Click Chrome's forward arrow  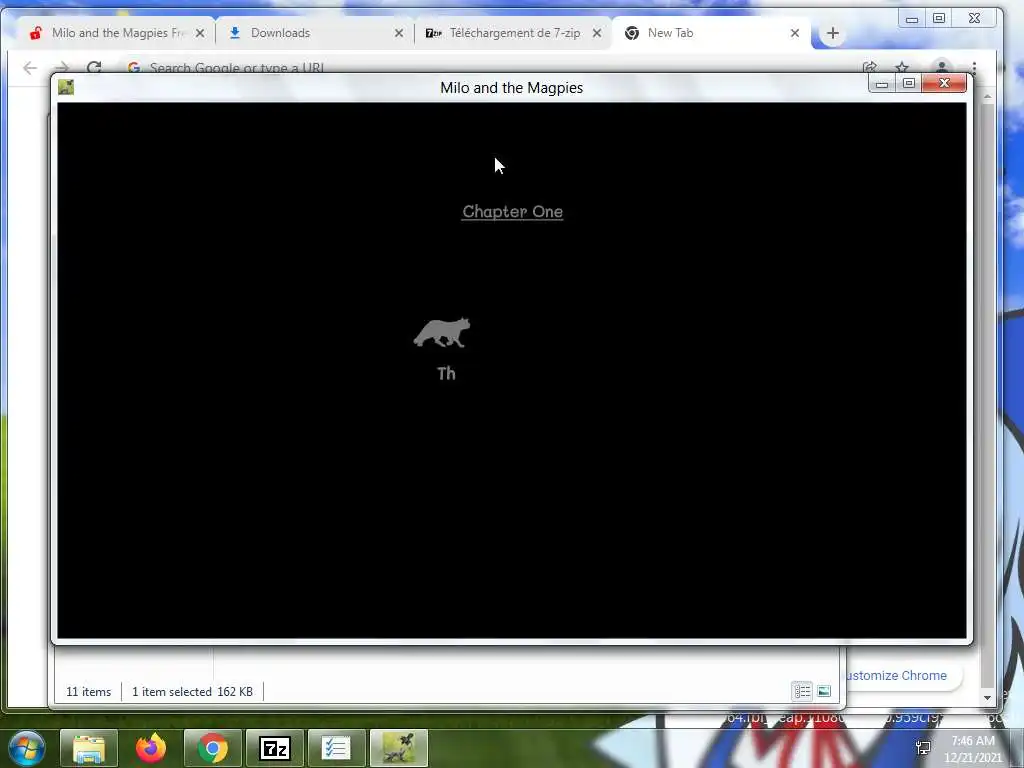click(61, 68)
